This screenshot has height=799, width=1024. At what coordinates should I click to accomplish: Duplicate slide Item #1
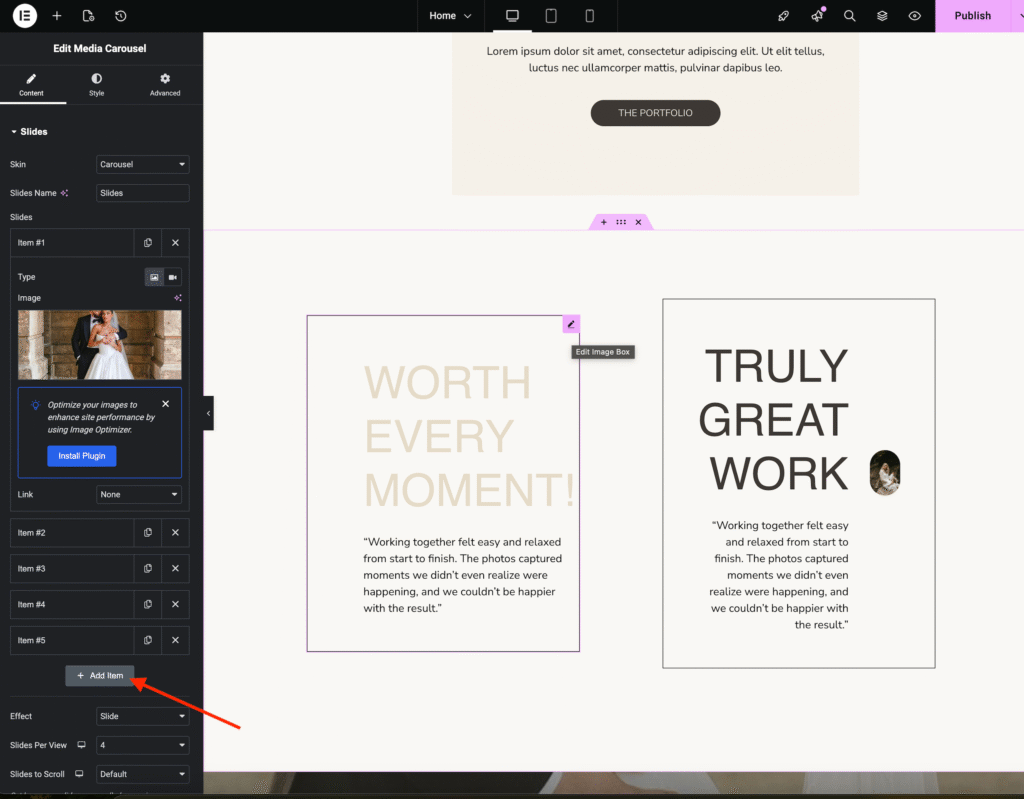point(148,243)
